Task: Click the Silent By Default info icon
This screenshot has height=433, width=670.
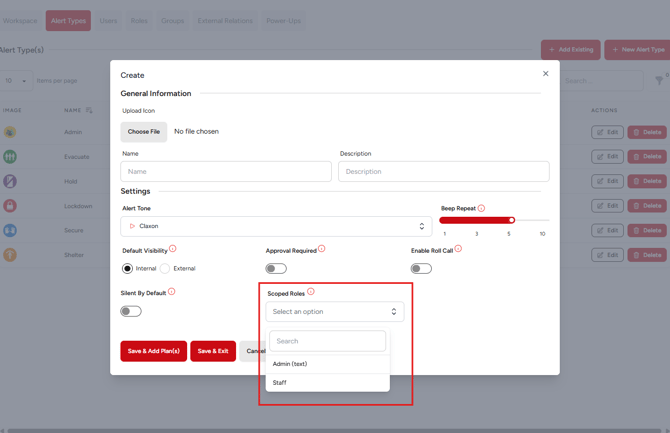Action: (x=171, y=292)
